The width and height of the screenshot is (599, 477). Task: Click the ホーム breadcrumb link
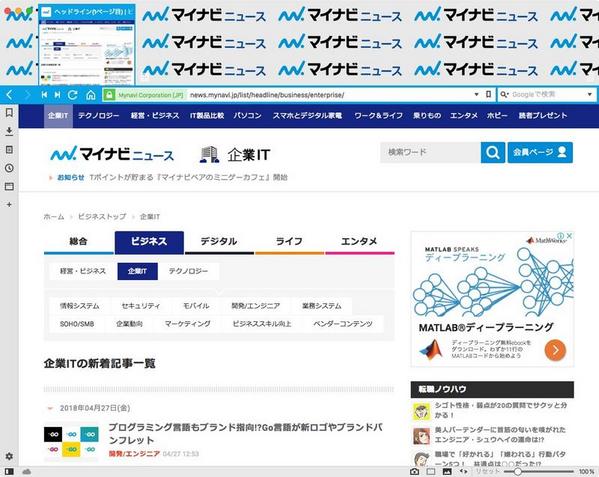[x=54, y=217]
